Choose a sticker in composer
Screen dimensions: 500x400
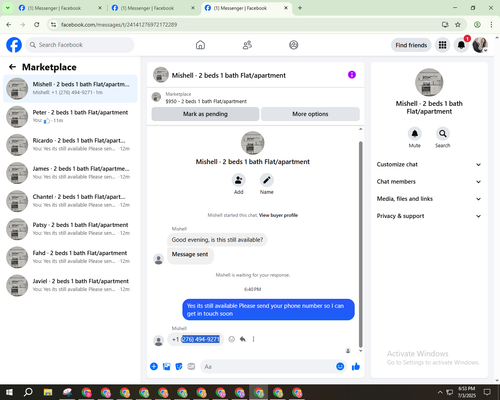(x=179, y=367)
